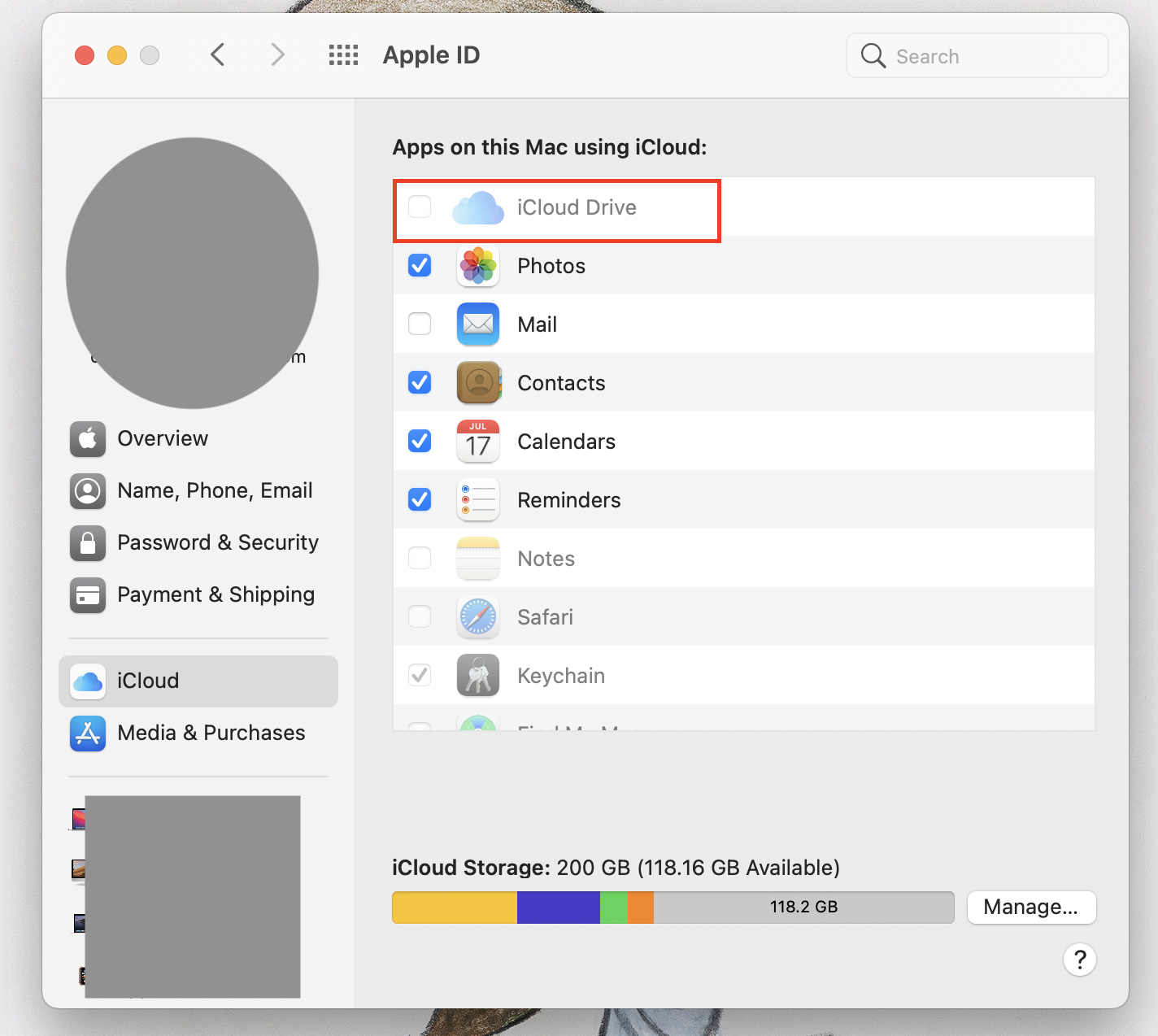Click the Apple logo Overview icon
The width and height of the screenshot is (1158, 1036).
pos(88,439)
